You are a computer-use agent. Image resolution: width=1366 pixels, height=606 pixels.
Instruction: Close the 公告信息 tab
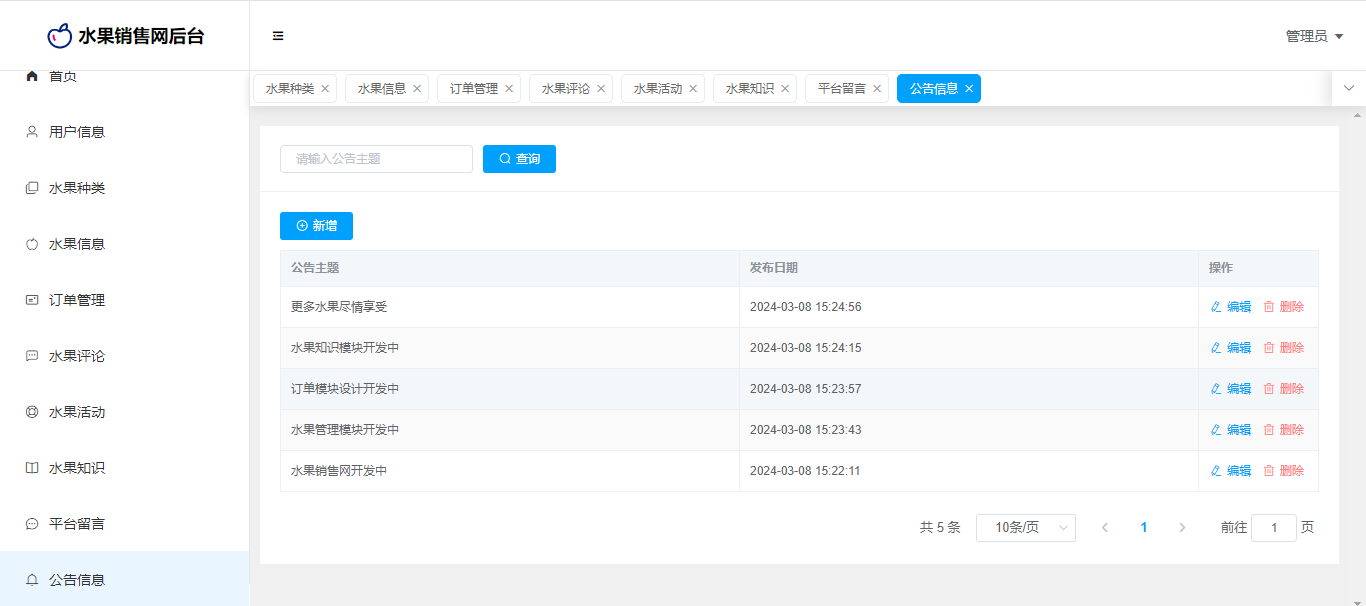click(969, 89)
